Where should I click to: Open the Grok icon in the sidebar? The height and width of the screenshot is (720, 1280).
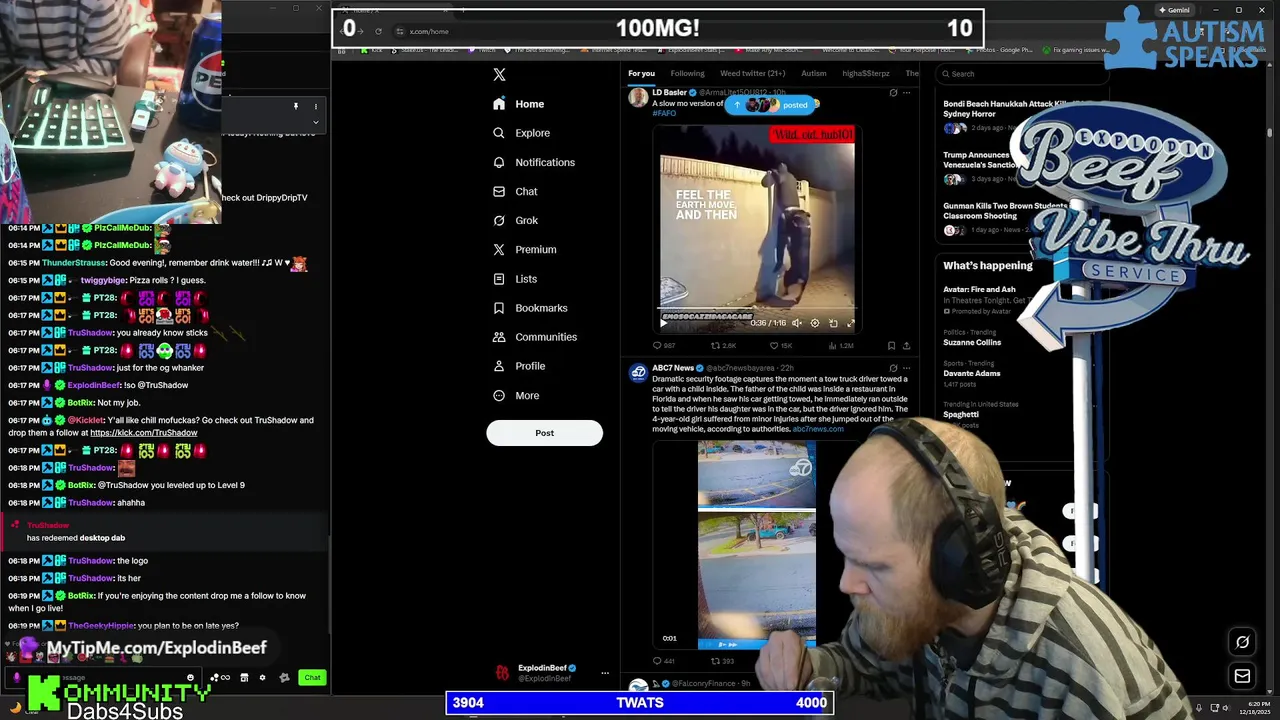coord(499,220)
